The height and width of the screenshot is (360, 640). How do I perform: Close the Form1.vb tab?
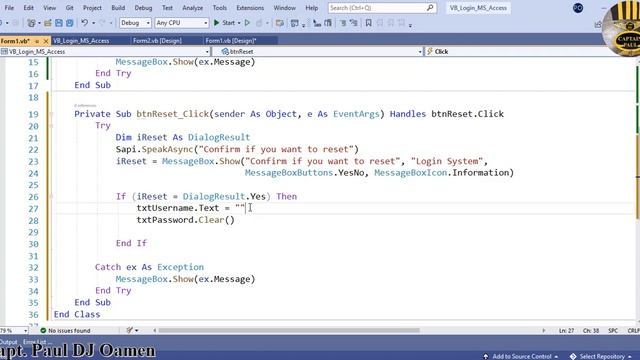tap(46, 41)
